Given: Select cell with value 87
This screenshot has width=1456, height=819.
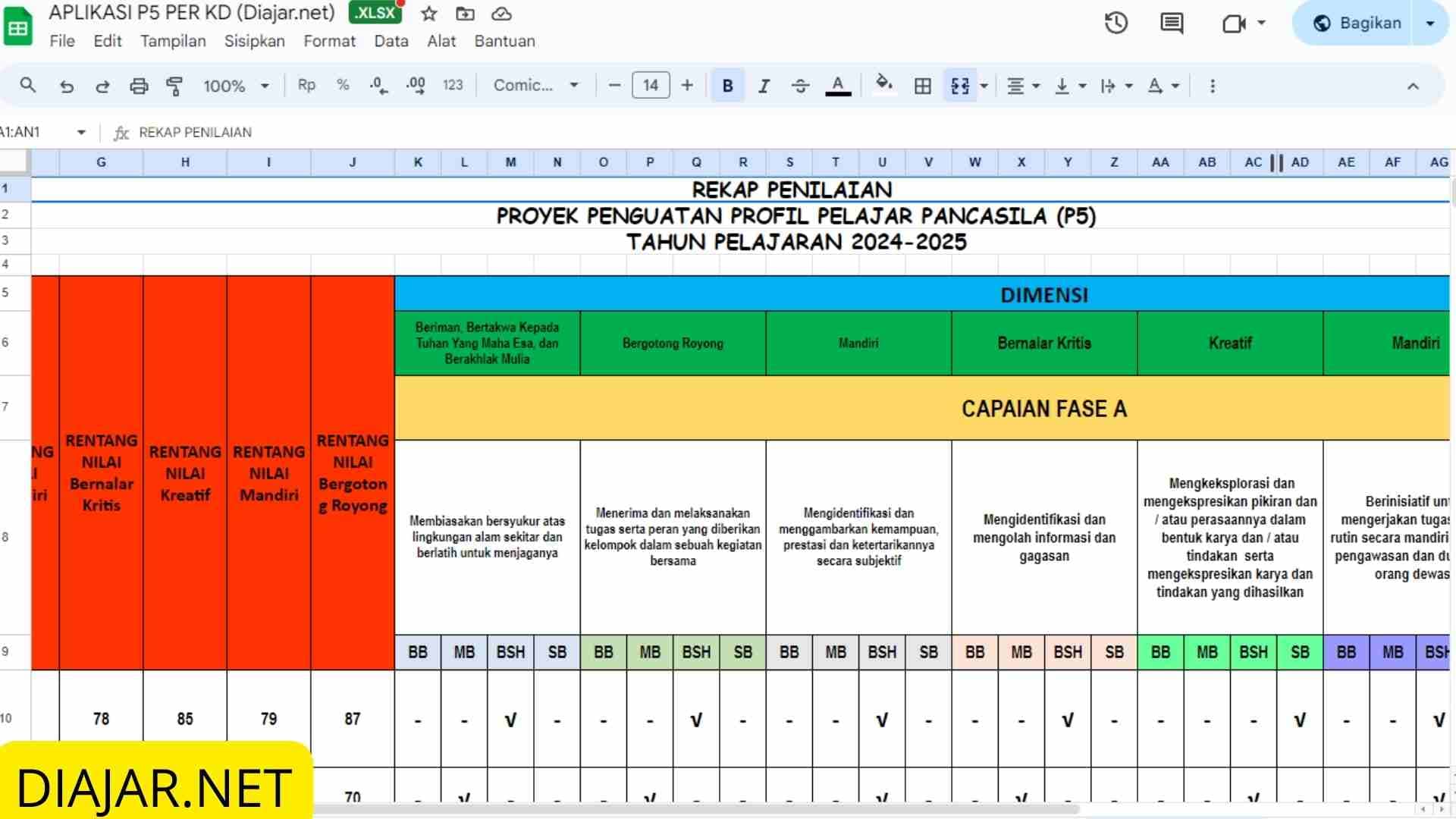Looking at the screenshot, I should pyautogui.click(x=353, y=718).
